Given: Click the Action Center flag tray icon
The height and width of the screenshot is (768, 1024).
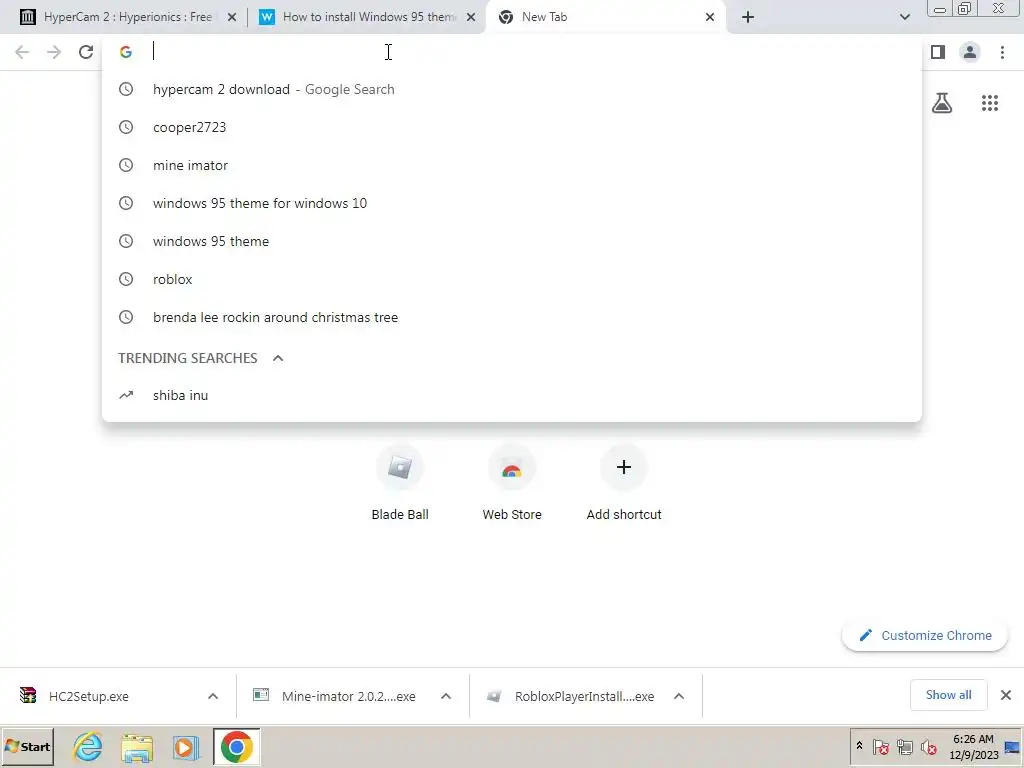Looking at the screenshot, I should pos(880,746).
